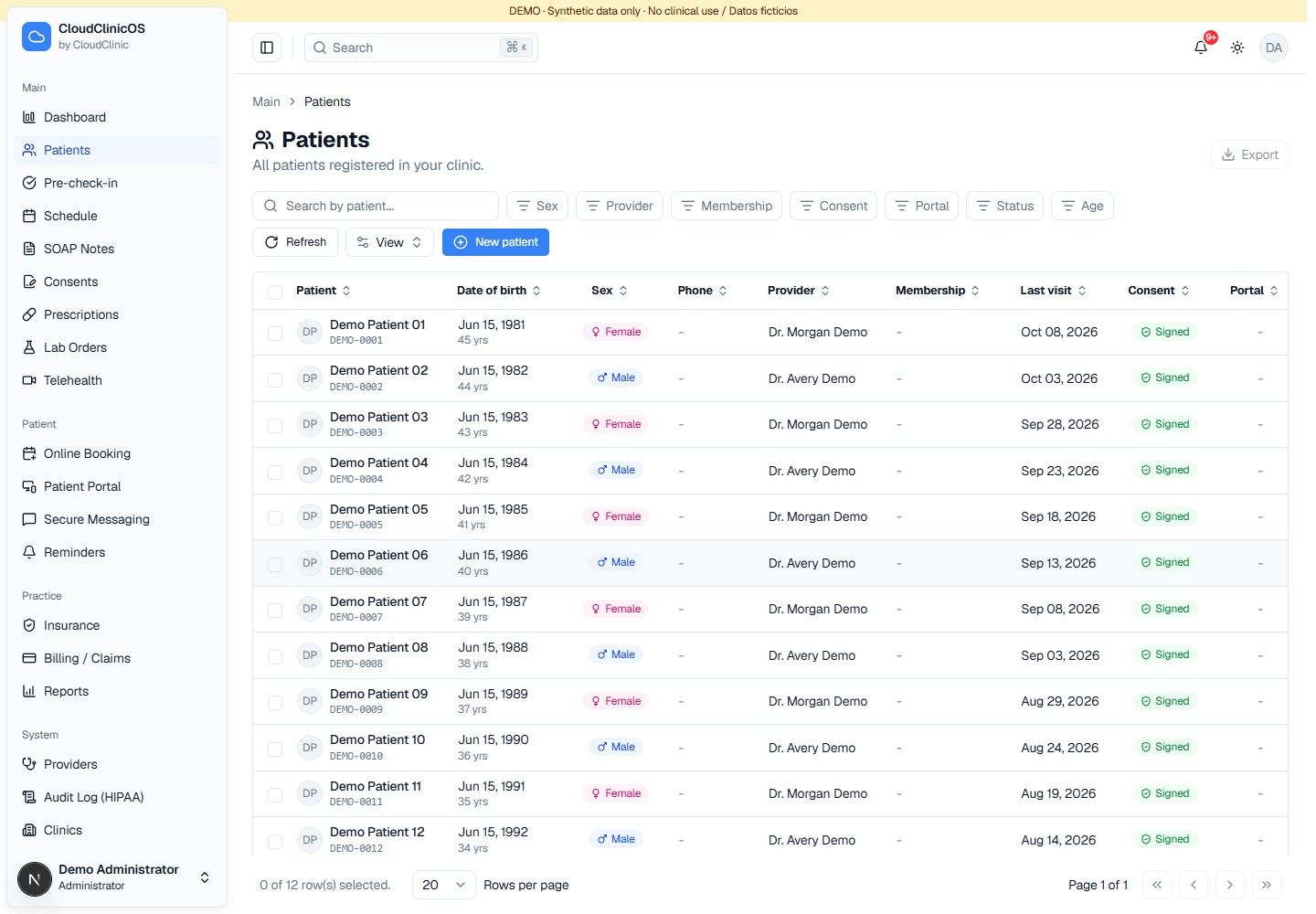Switch theme with the sun icon

point(1237,48)
